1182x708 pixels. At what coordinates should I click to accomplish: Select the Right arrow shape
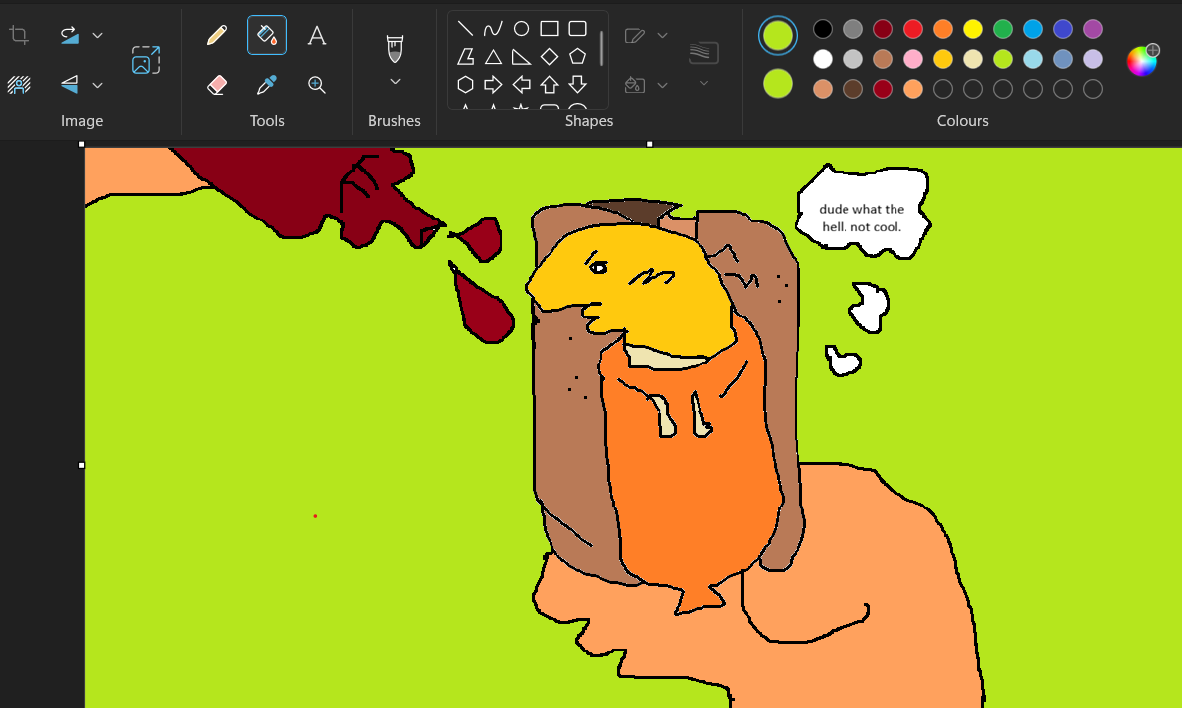pyautogui.click(x=493, y=84)
